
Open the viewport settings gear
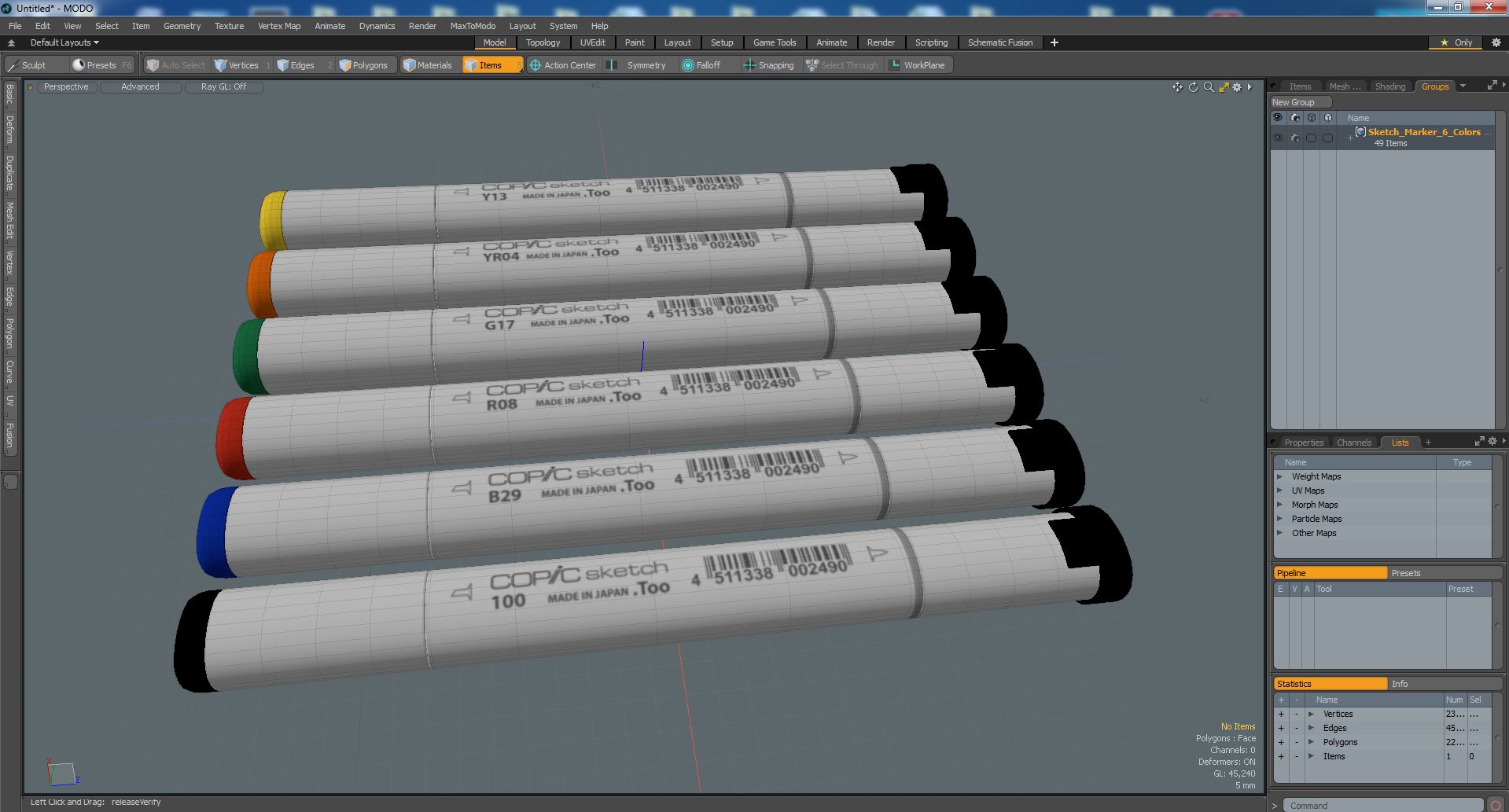click(x=1237, y=87)
